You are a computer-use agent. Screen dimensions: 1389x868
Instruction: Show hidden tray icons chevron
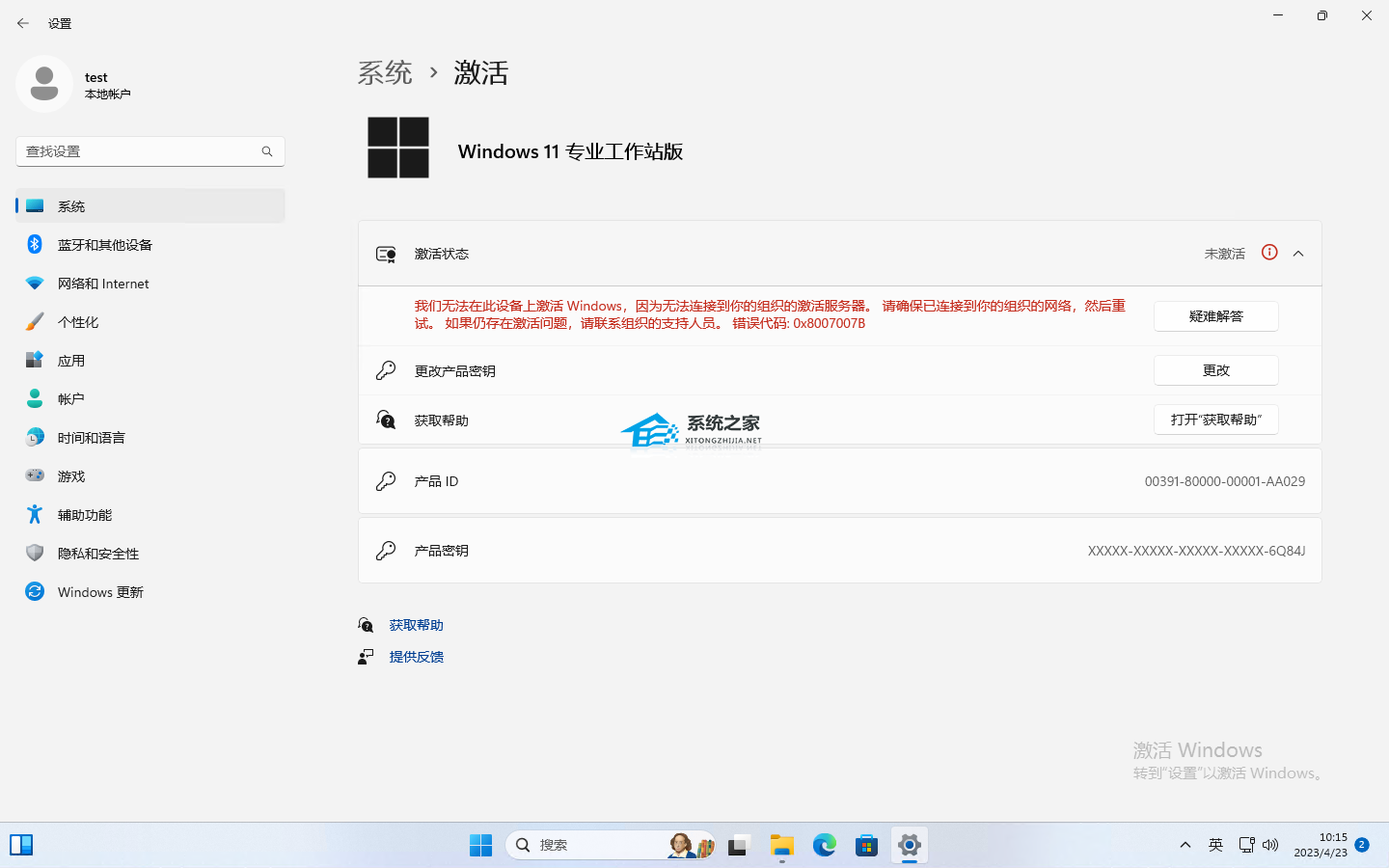point(1185,845)
